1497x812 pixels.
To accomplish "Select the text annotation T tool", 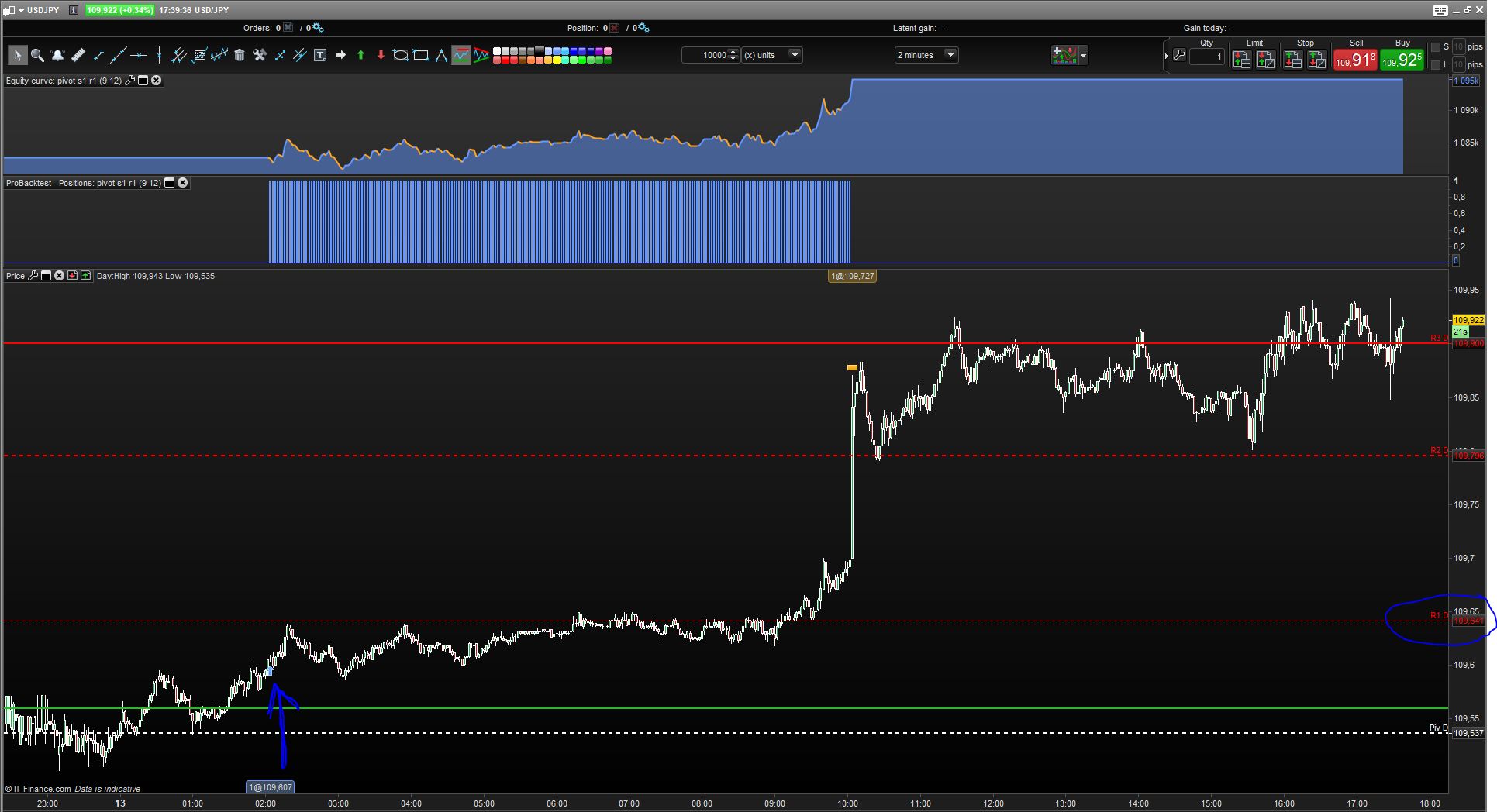I will (x=320, y=55).
